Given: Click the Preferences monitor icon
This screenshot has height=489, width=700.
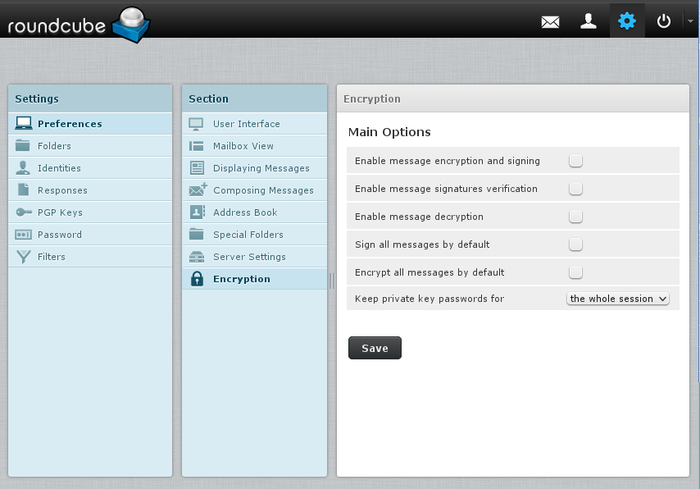Looking at the screenshot, I should 23,123.
